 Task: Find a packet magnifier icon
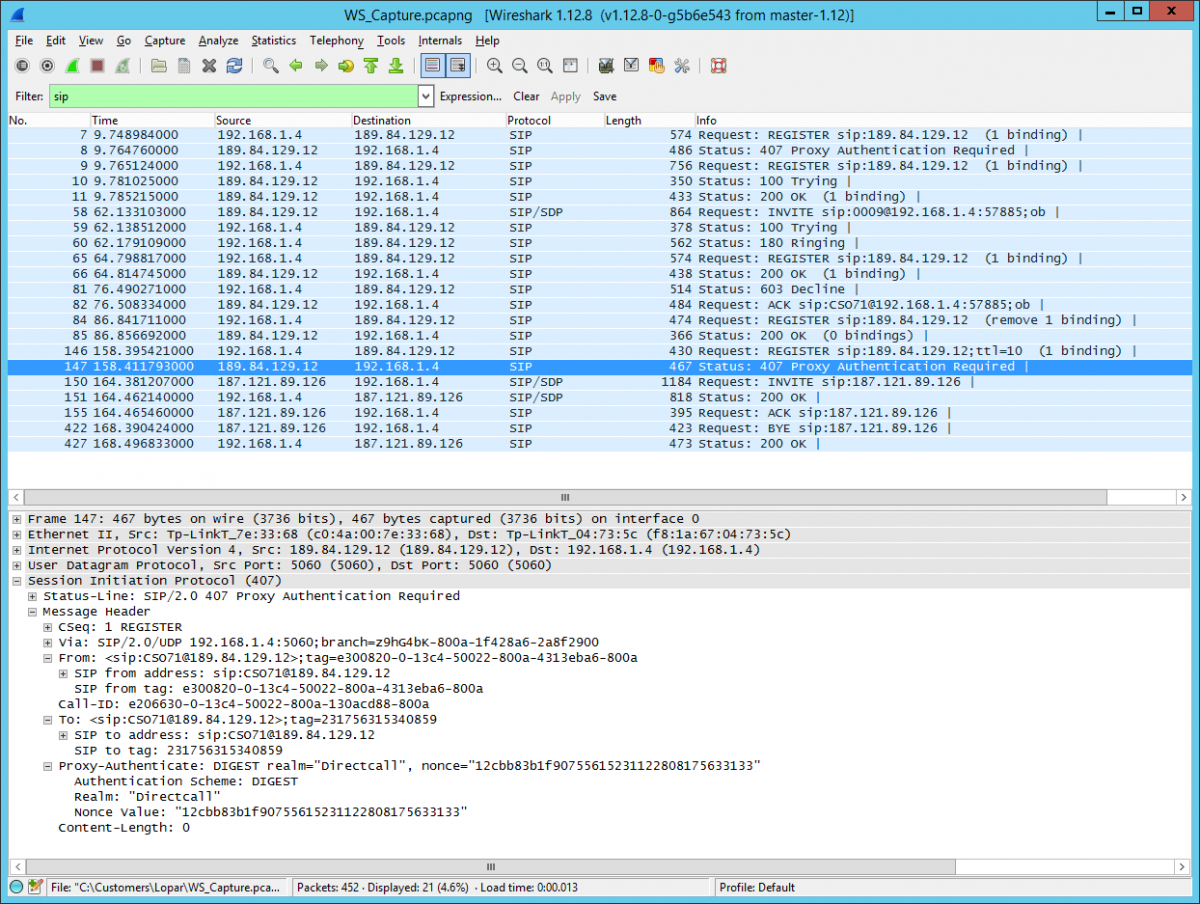point(271,66)
